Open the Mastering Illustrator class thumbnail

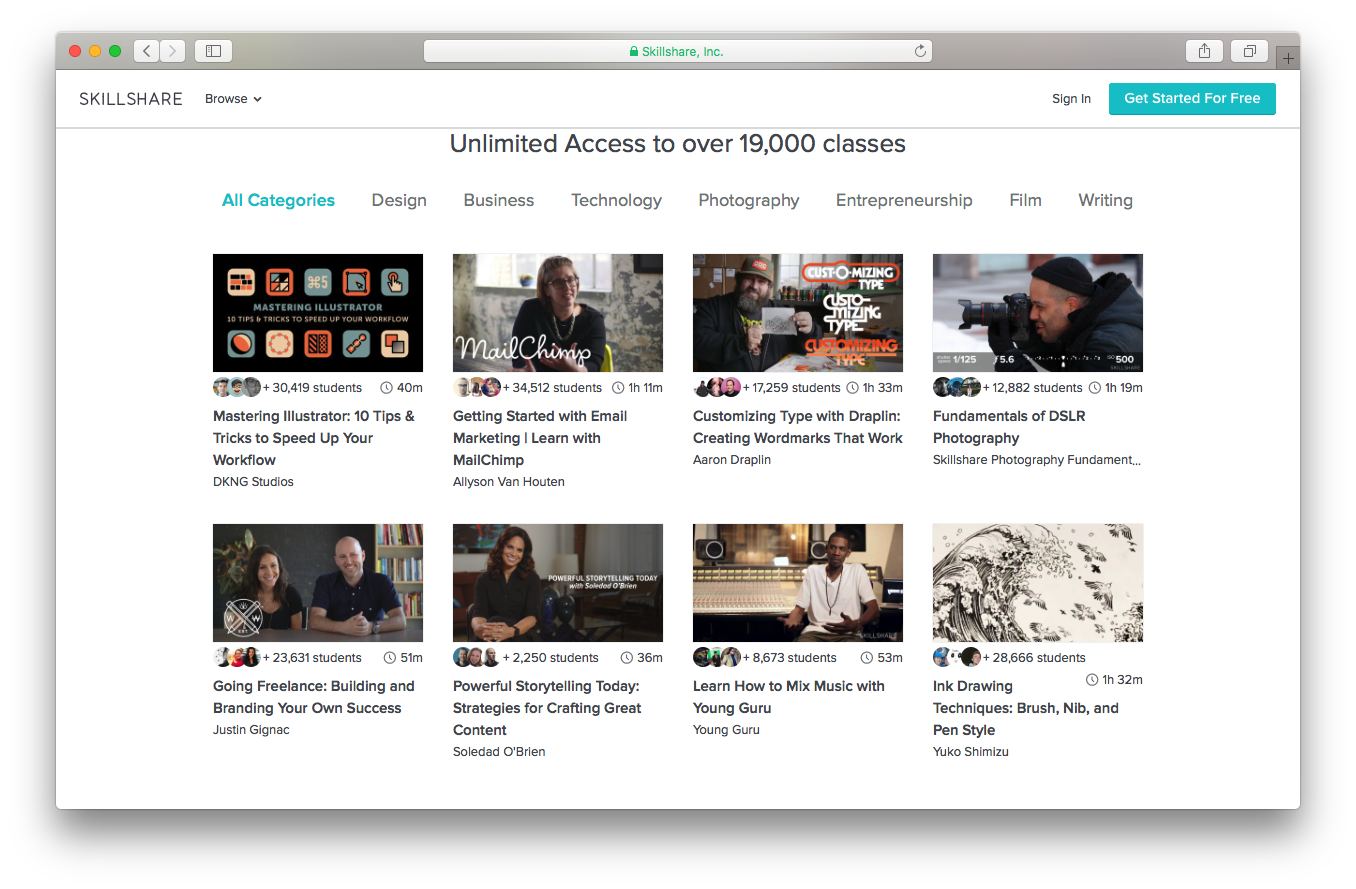coord(318,313)
